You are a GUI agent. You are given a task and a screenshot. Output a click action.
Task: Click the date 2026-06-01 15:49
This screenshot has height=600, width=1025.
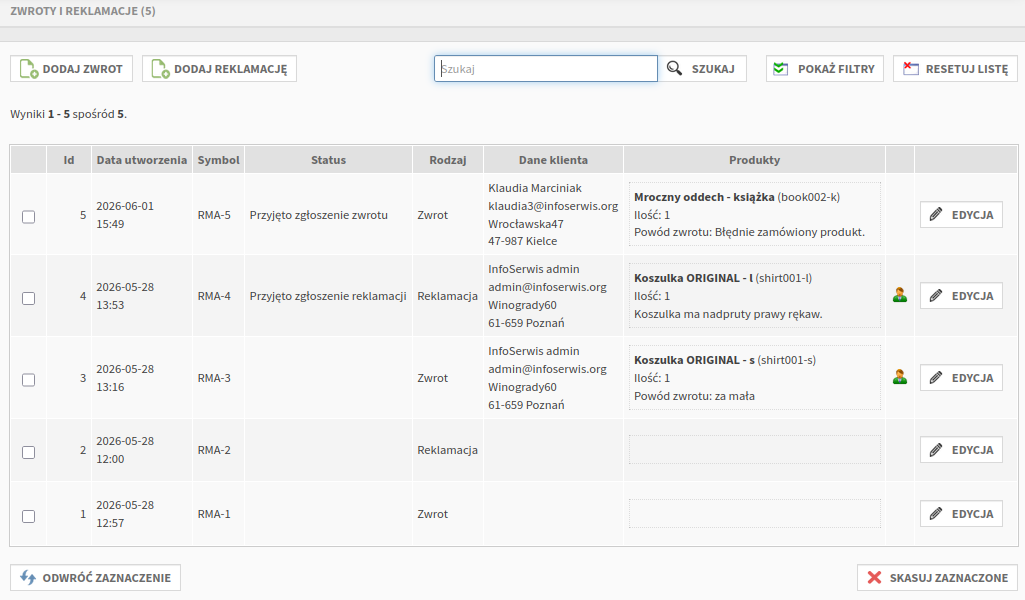(125, 215)
